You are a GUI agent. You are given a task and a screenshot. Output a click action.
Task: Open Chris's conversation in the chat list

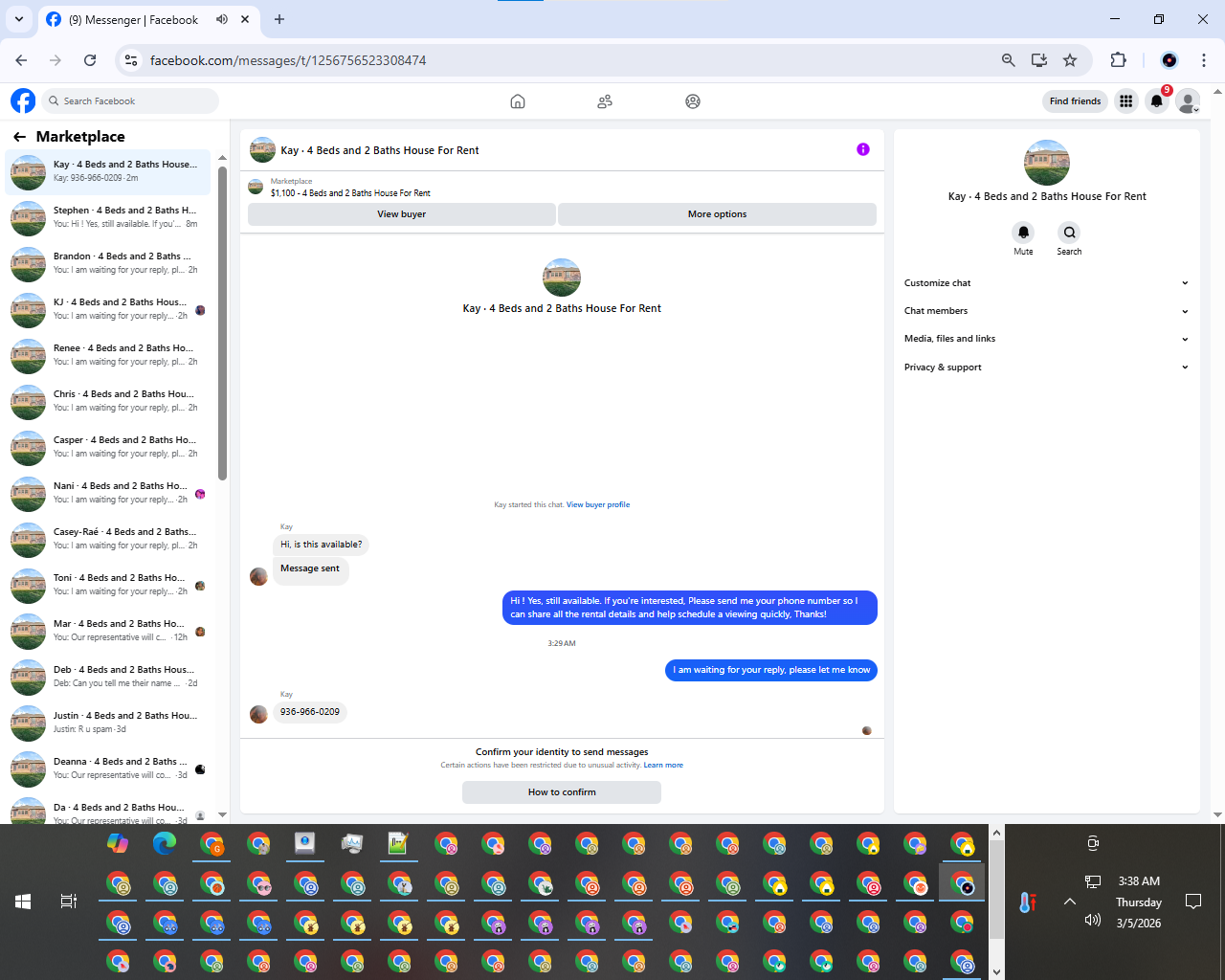[x=107, y=402]
